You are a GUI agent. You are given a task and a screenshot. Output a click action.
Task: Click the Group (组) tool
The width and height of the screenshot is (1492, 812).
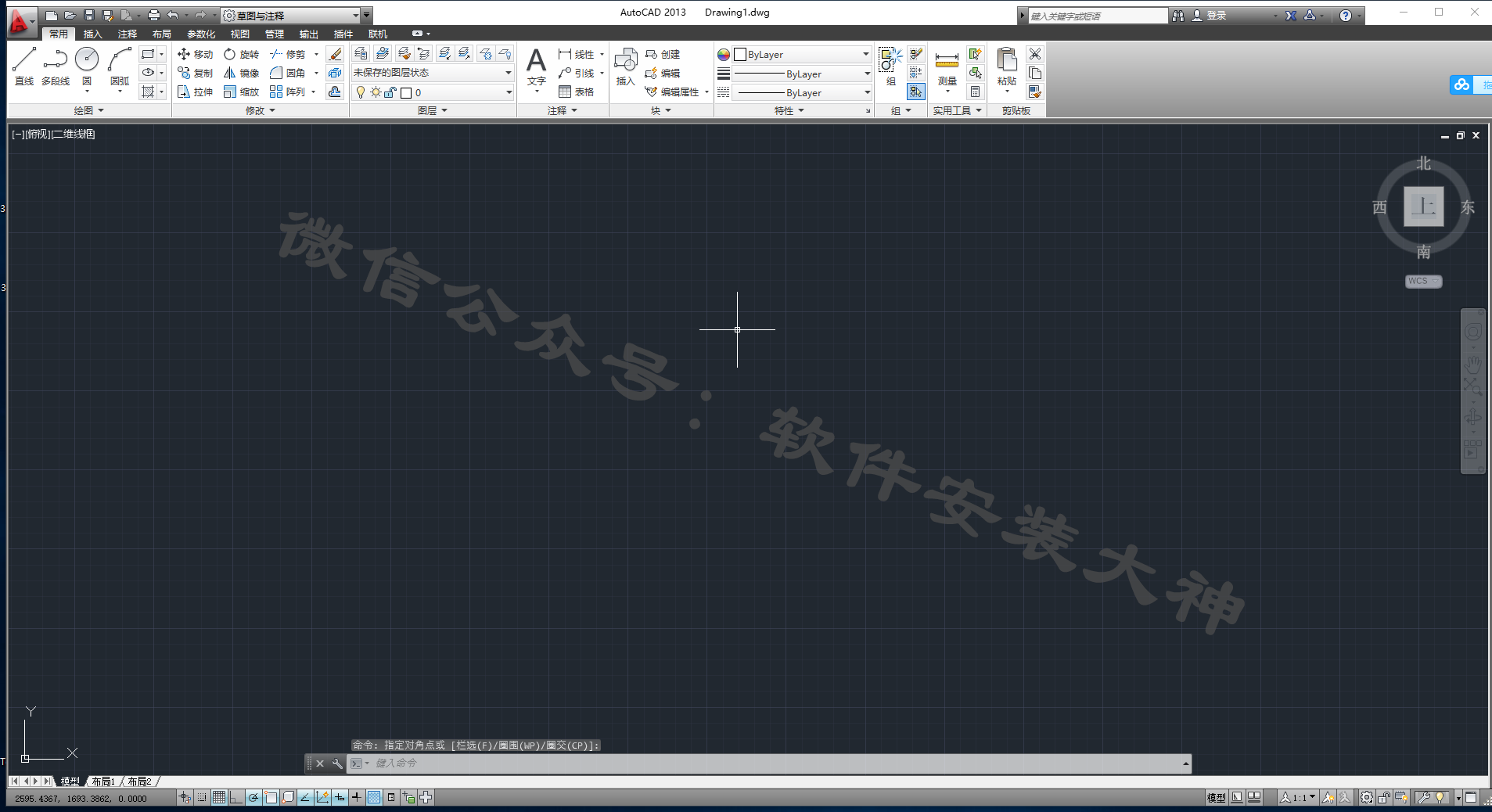(890, 66)
